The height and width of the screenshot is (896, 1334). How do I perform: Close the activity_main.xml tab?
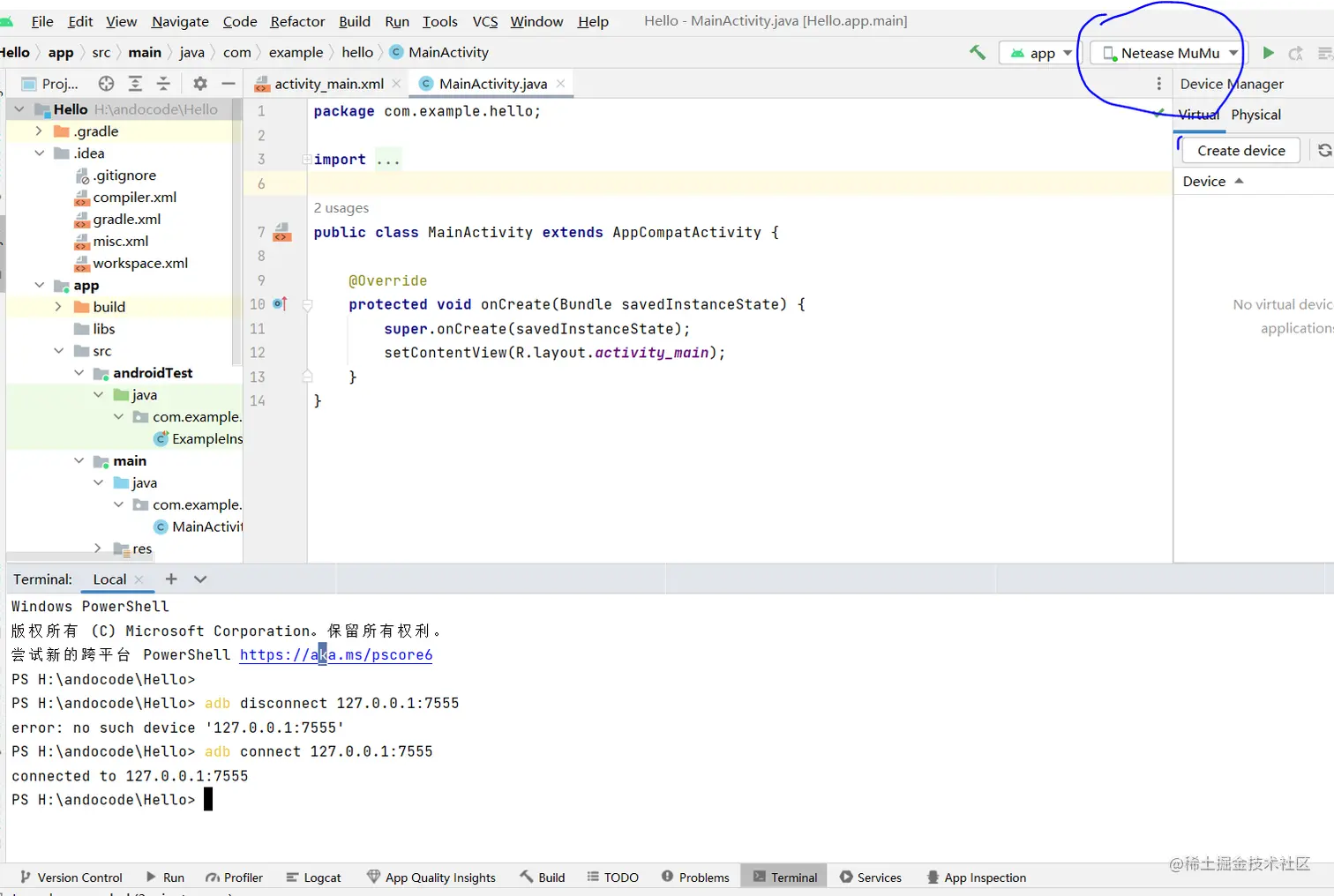(x=397, y=84)
